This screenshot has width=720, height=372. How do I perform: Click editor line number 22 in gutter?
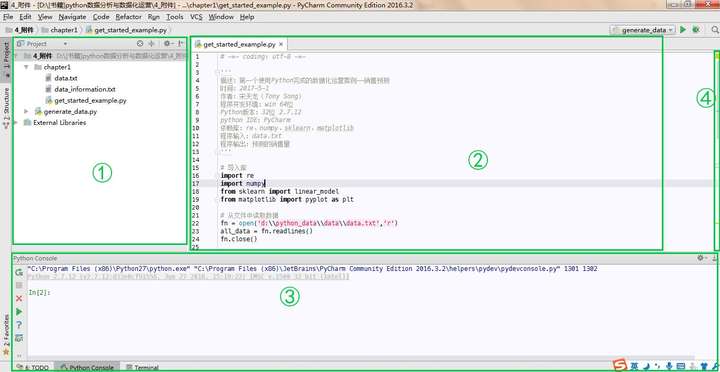click(x=196, y=223)
